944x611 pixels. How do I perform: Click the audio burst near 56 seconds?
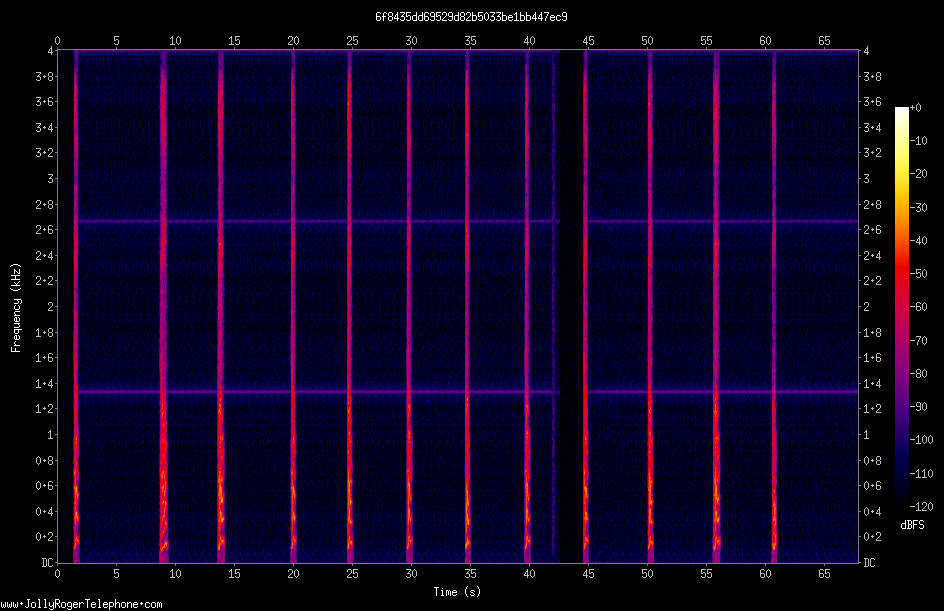point(716,307)
